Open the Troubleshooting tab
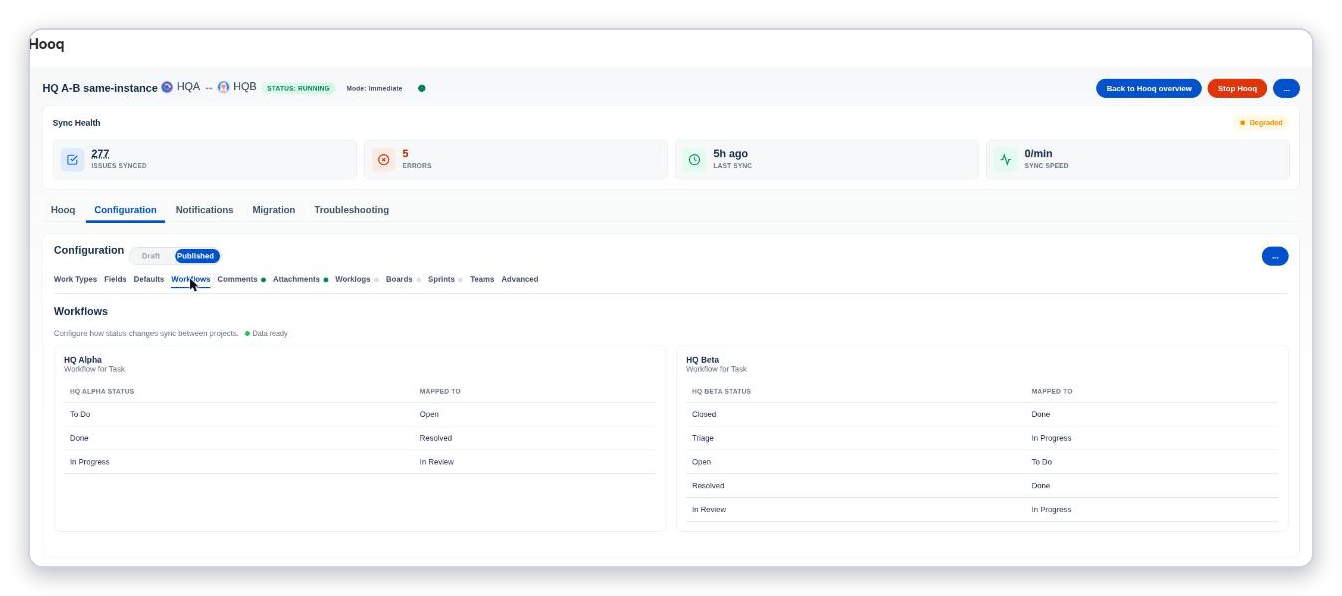 [x=351, y=210]
